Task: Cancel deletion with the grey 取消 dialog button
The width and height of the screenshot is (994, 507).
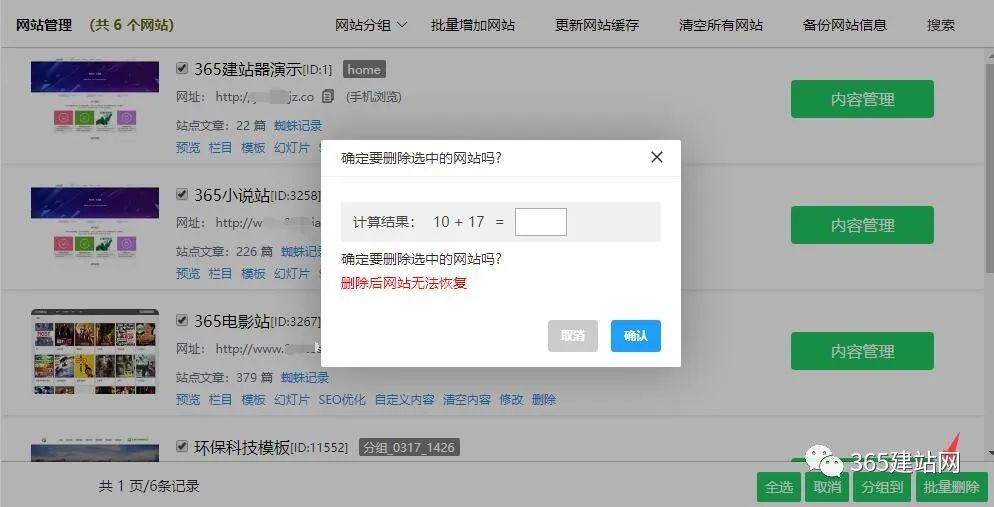Action: pyautogui.click(x=573, y=336)
